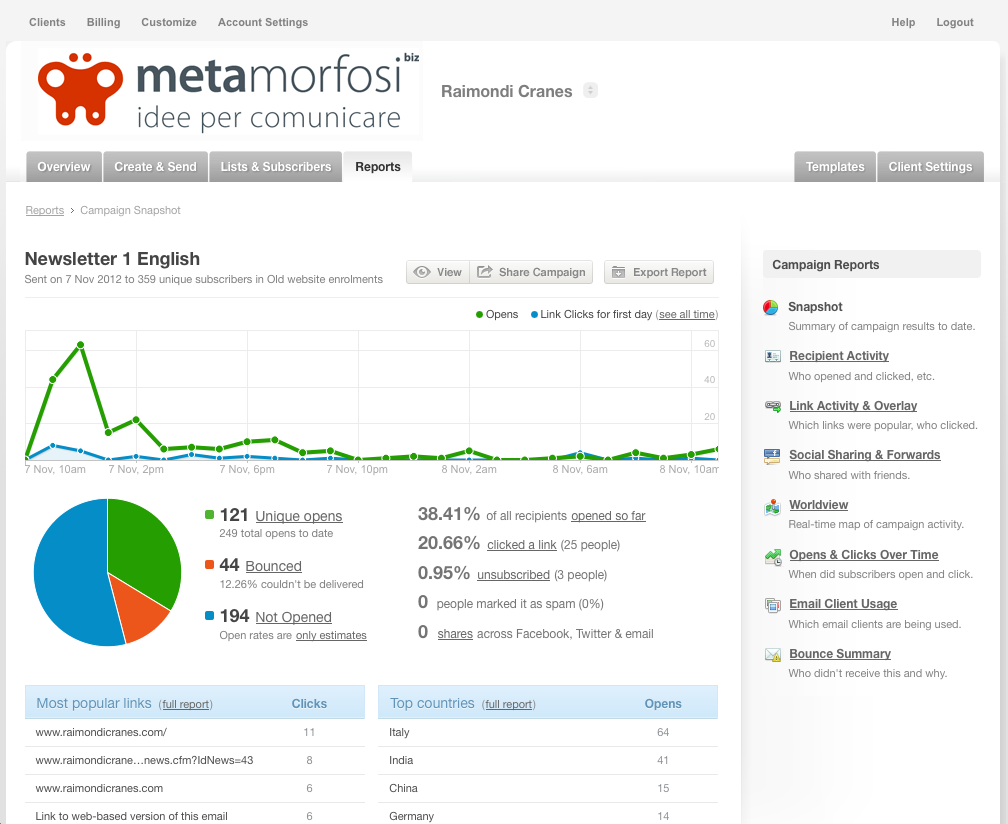This screenshot has height=824, width=1008.
Task: Click the Worldview map icon
Action: pyautogui.click(x=772, y=506)
